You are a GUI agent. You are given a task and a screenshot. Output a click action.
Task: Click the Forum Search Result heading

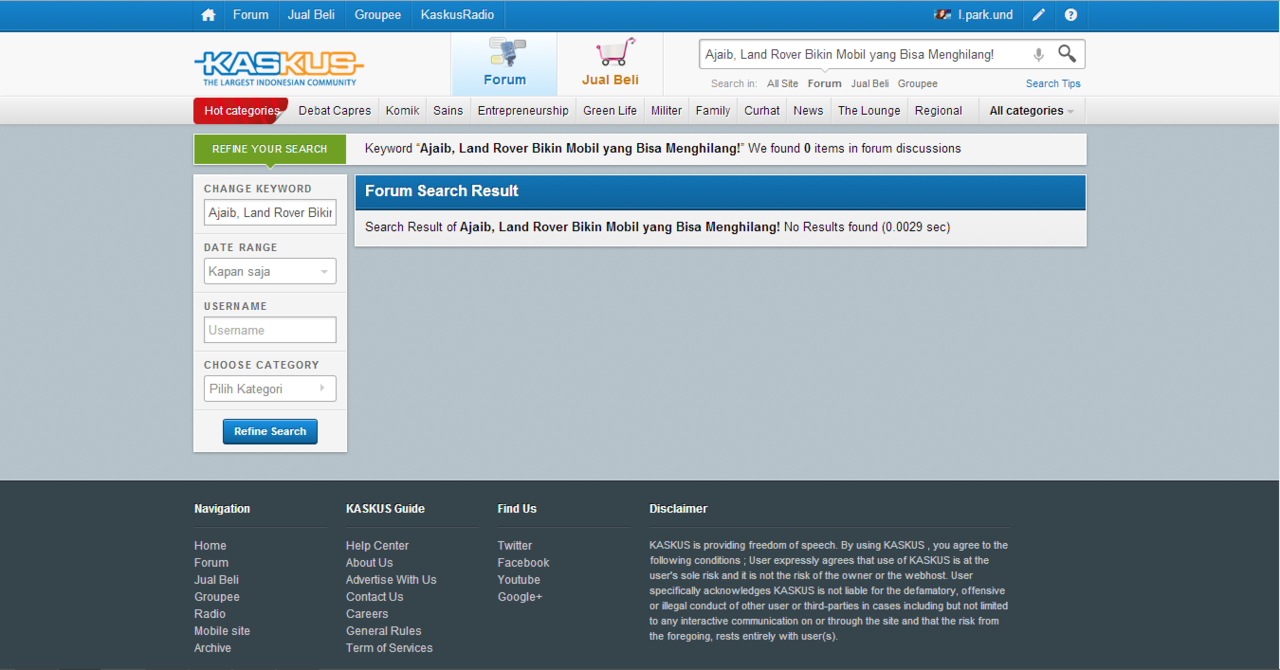[442, 191]
